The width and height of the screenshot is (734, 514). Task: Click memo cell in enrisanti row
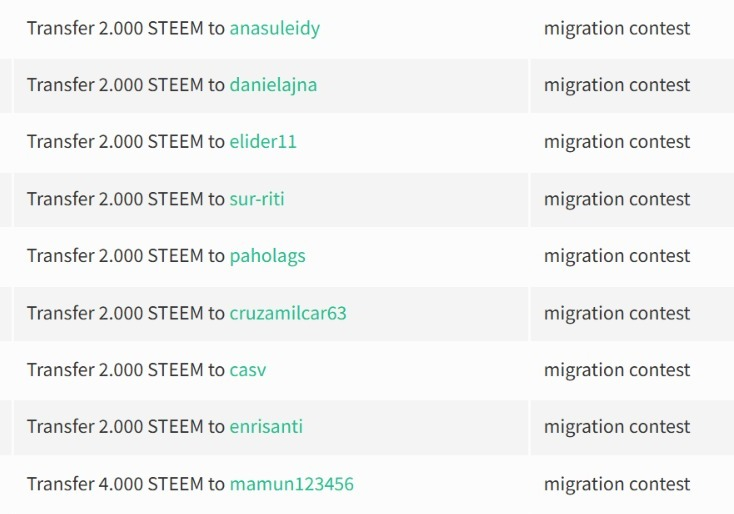(632, 427)
